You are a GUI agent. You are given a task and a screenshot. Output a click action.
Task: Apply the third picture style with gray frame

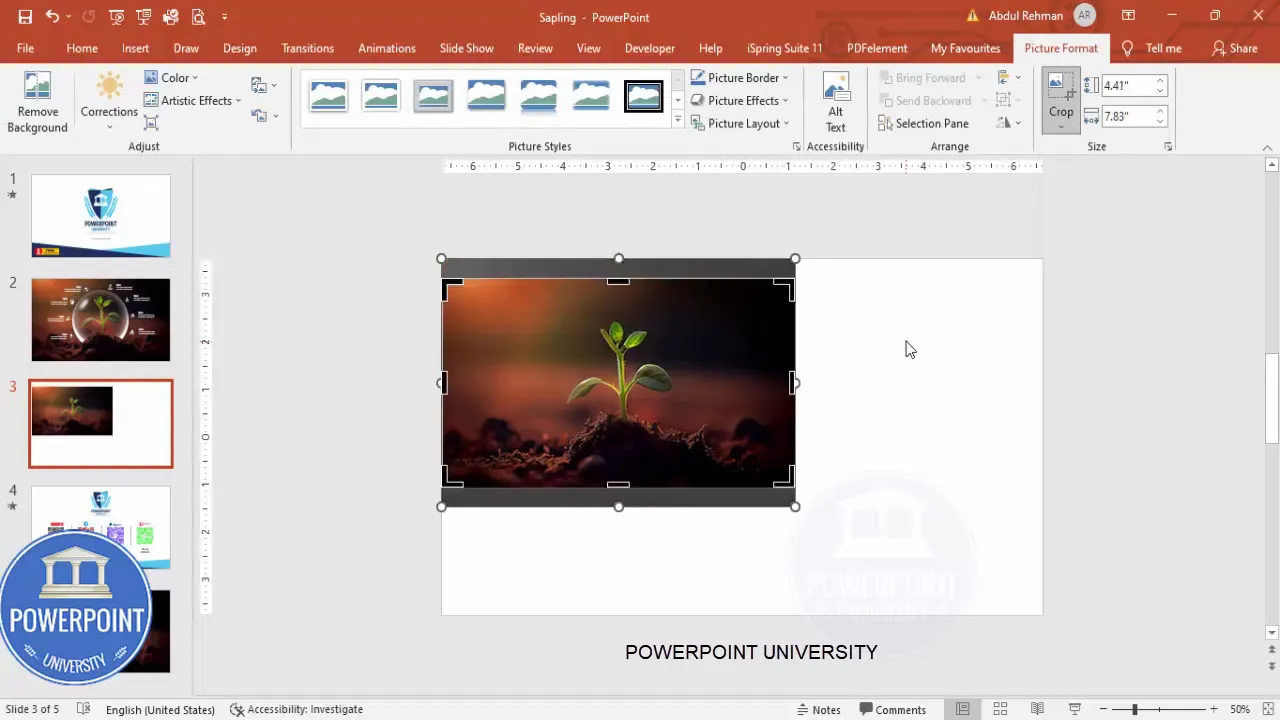433,96
